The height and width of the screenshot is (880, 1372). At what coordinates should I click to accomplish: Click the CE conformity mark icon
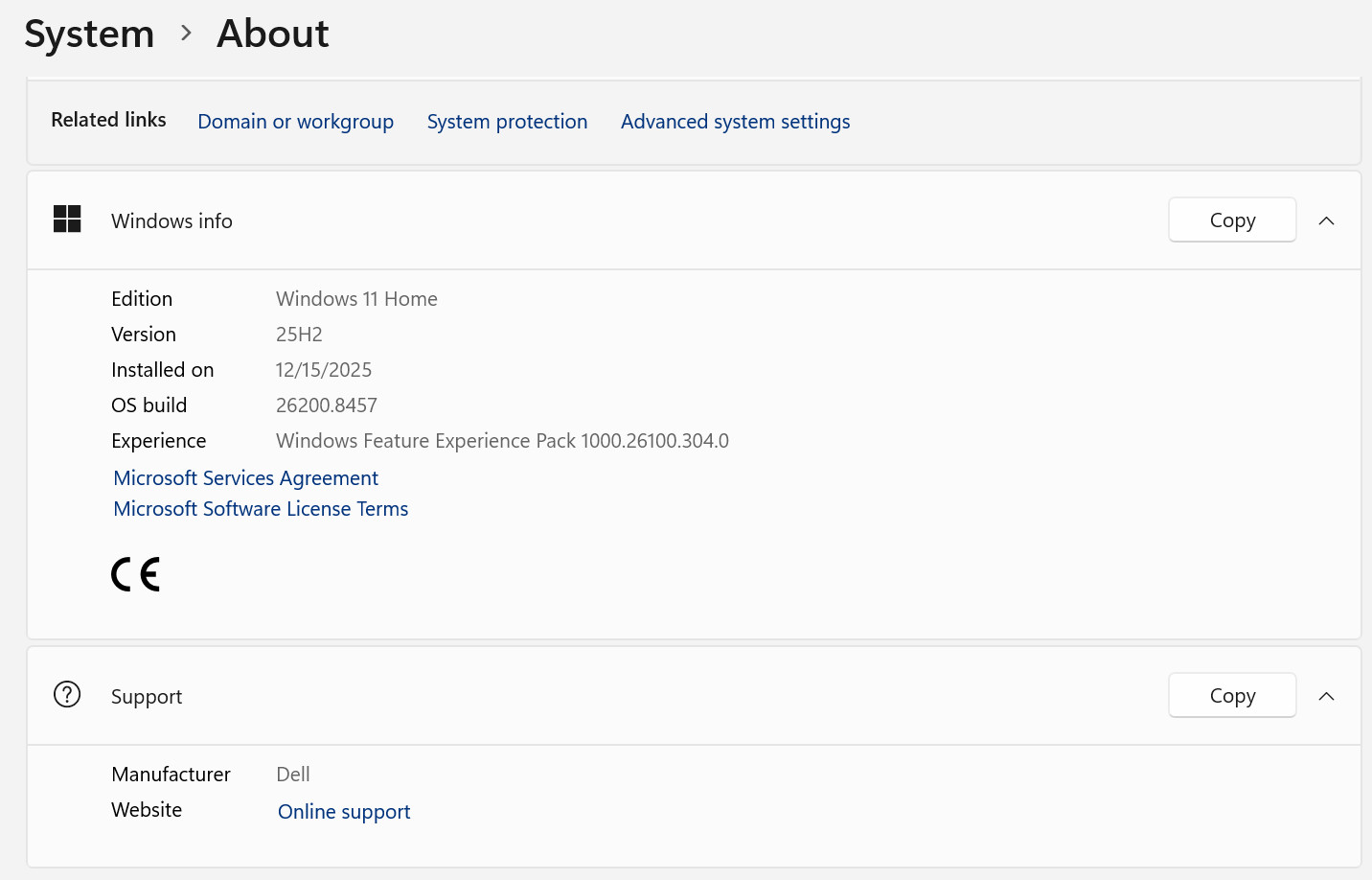(135, 574)
